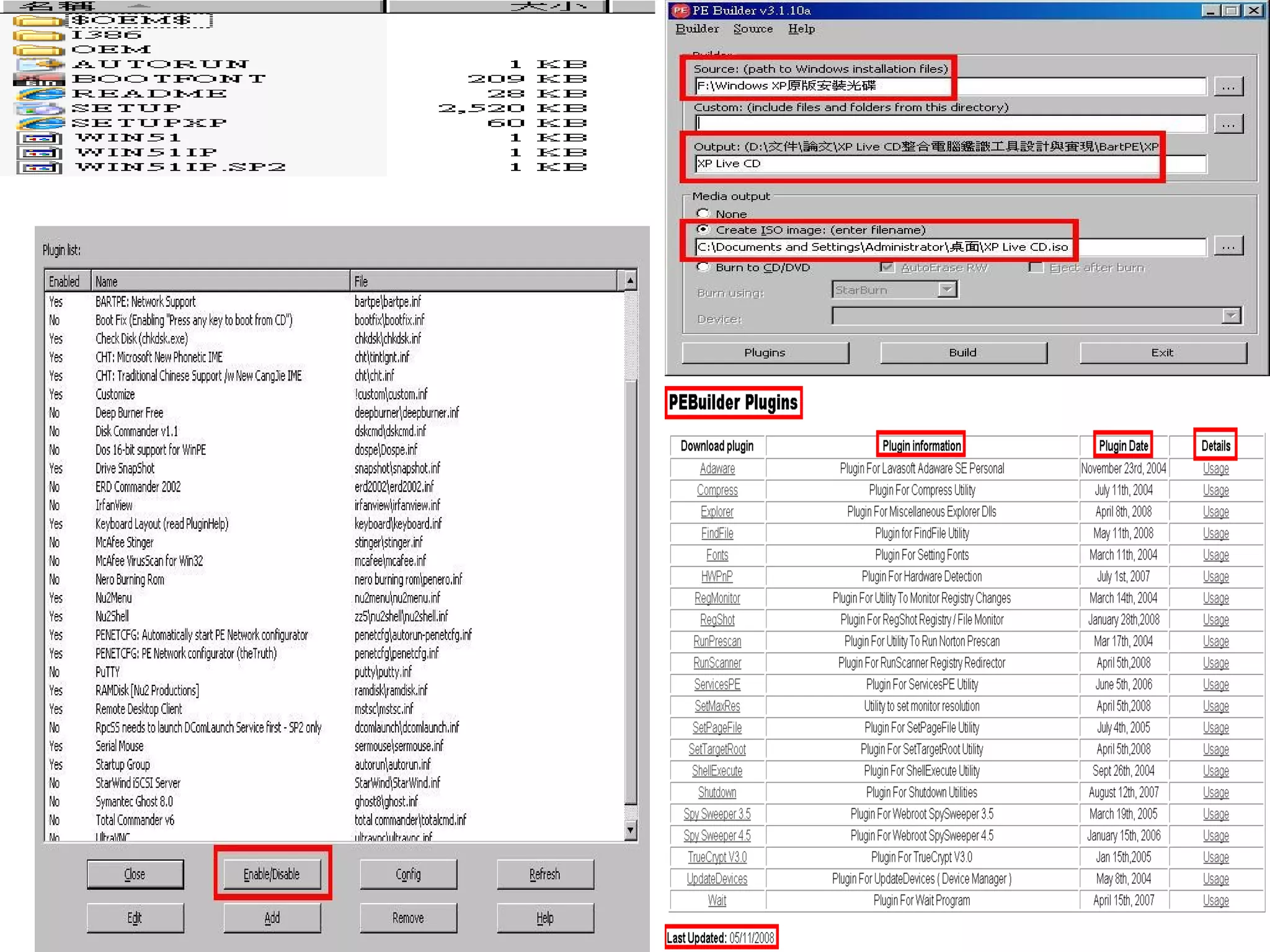Click the $OEM$ folder icon
The image size is (1270, 952).
[38, 20]
